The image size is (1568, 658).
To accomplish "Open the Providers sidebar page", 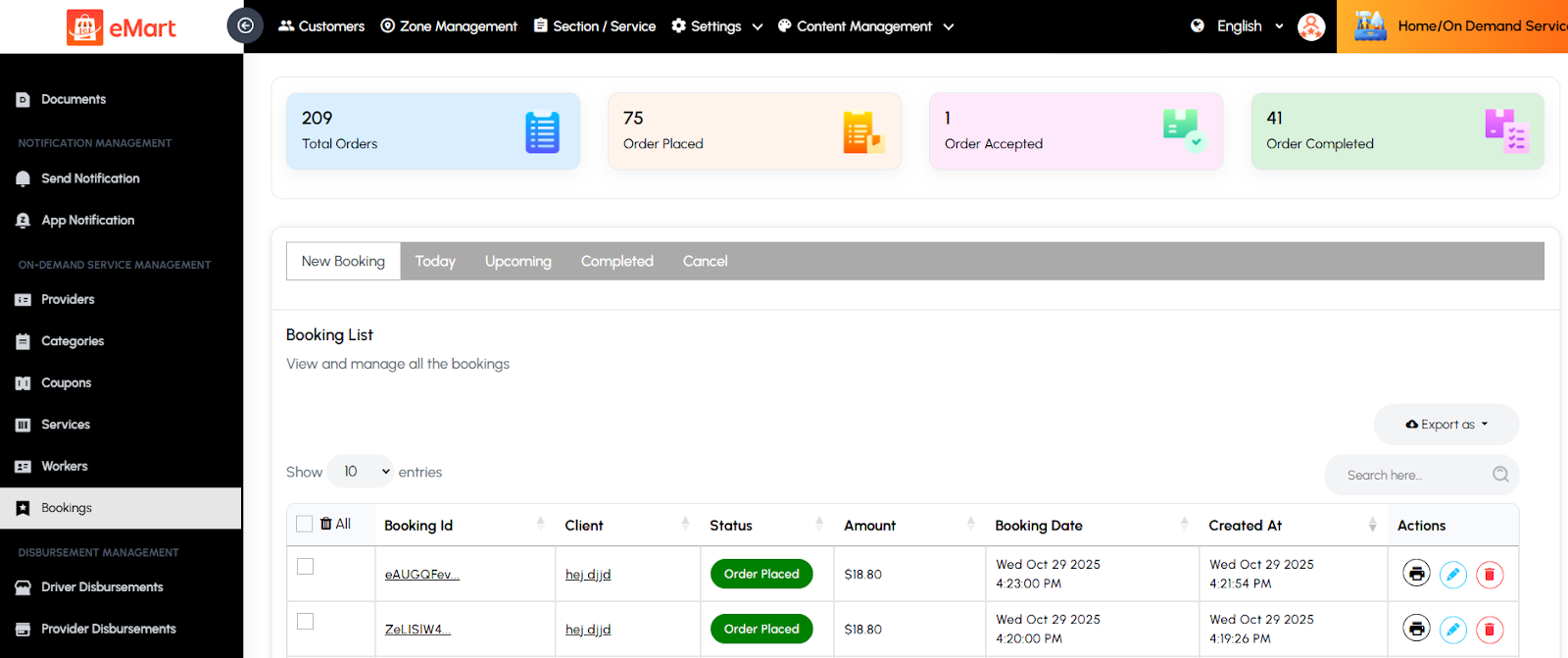I will pos(68,299).
